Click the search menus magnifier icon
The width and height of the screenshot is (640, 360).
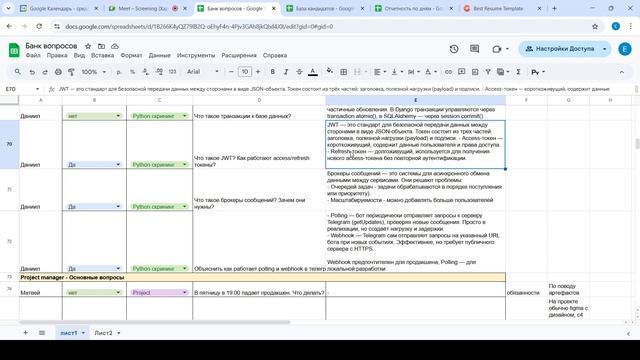coord(18,72)
